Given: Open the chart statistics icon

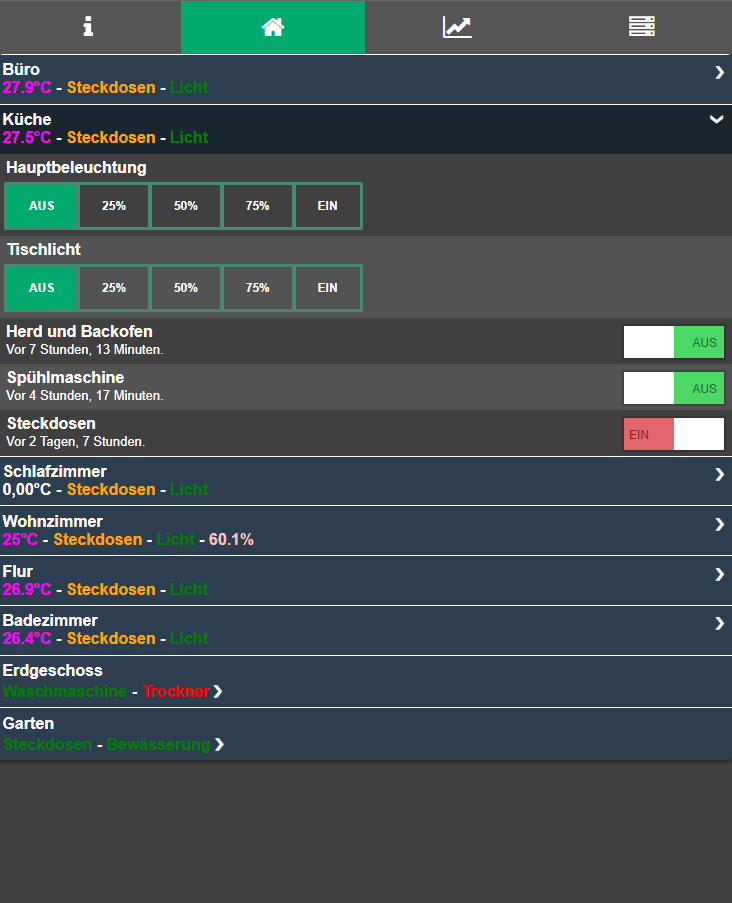Looking at the screenshot, I should click(457, 27).
